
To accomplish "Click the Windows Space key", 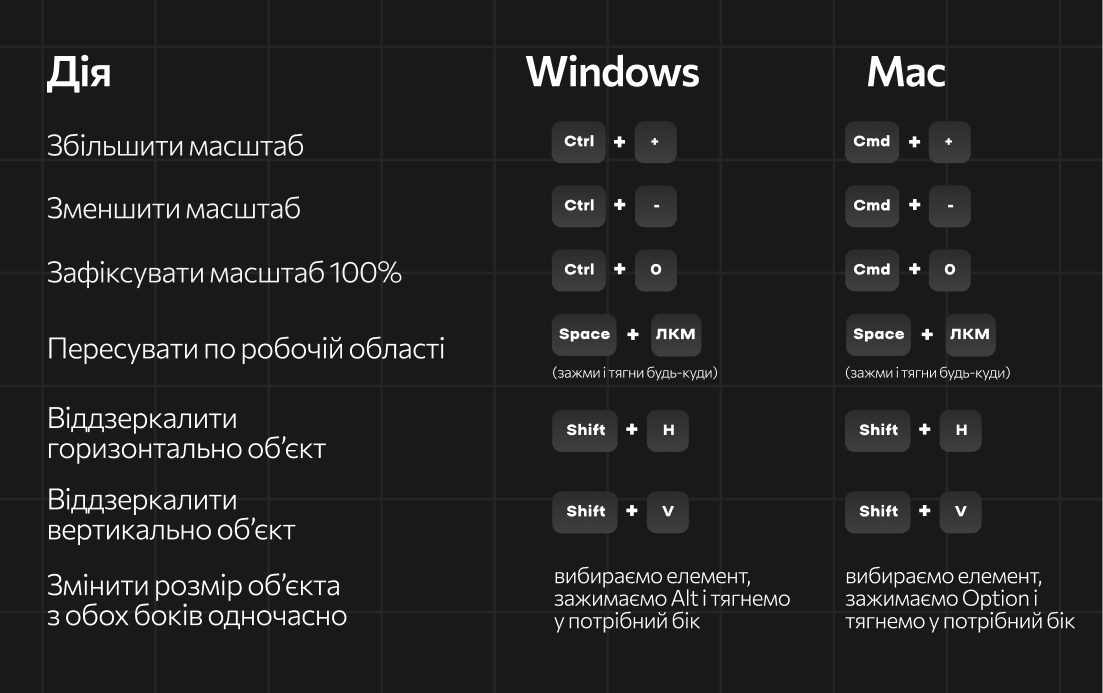I will [x=585, y=334].
